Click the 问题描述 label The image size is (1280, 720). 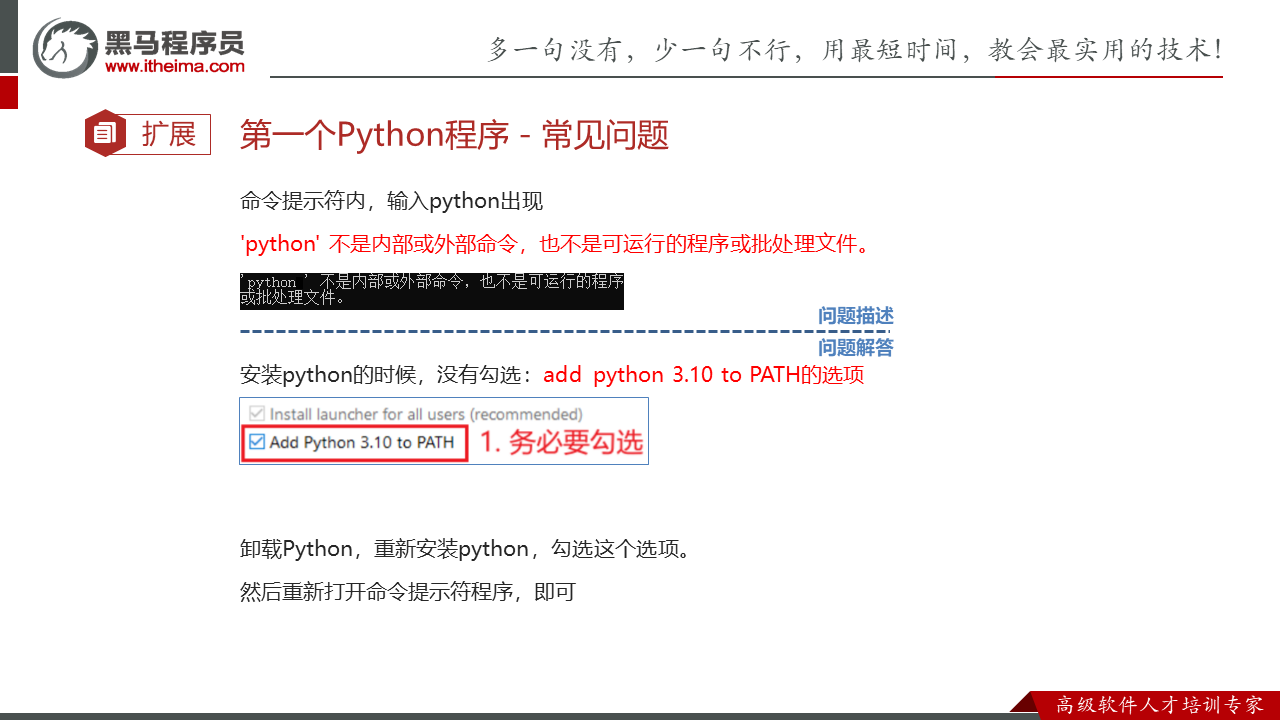[x=855, y=316]
